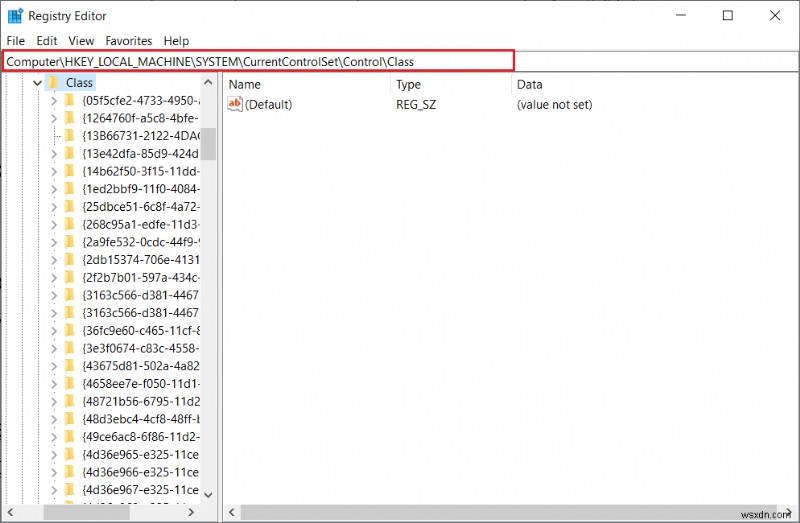Click the tree pane scroll down arrow
The width and height of the screenshot is (800, 523).
click(x=208, y=494)
